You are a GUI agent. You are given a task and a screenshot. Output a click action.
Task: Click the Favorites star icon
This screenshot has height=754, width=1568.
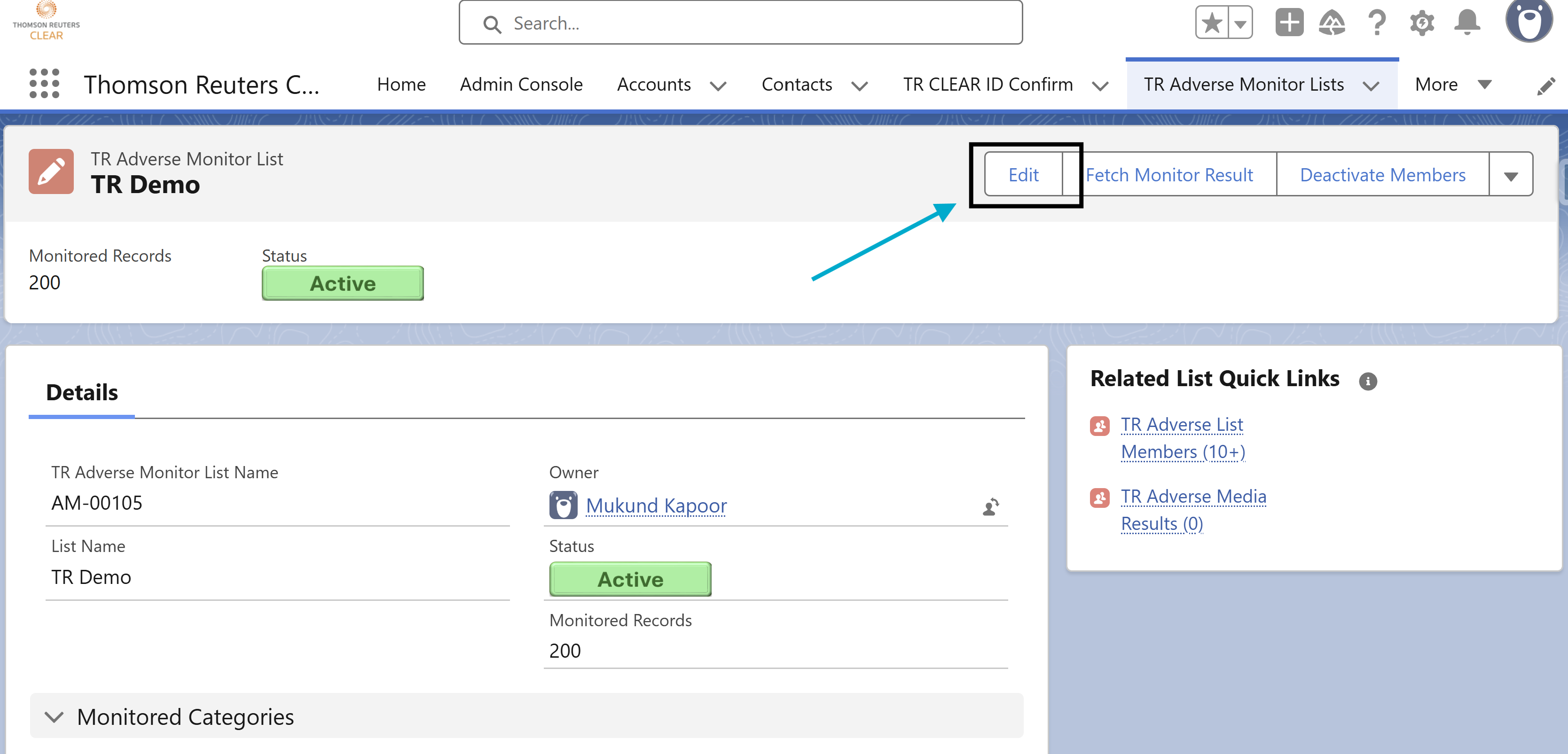click(1211, 23)
